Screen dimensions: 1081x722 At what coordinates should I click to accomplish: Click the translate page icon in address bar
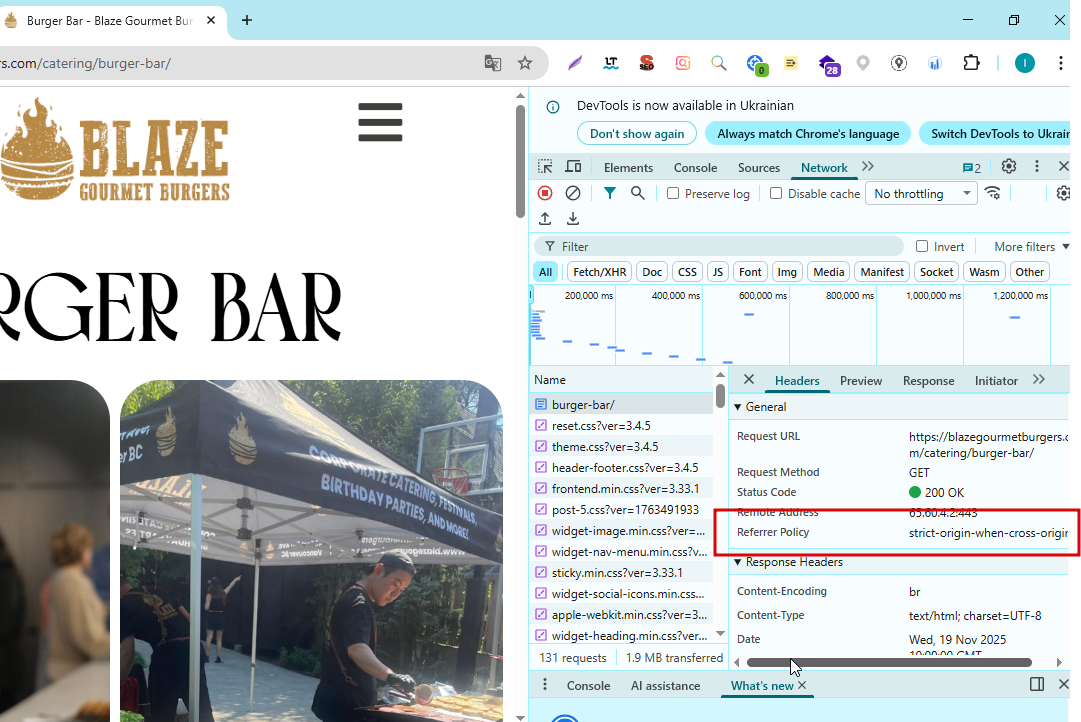(x=492, y=63)
